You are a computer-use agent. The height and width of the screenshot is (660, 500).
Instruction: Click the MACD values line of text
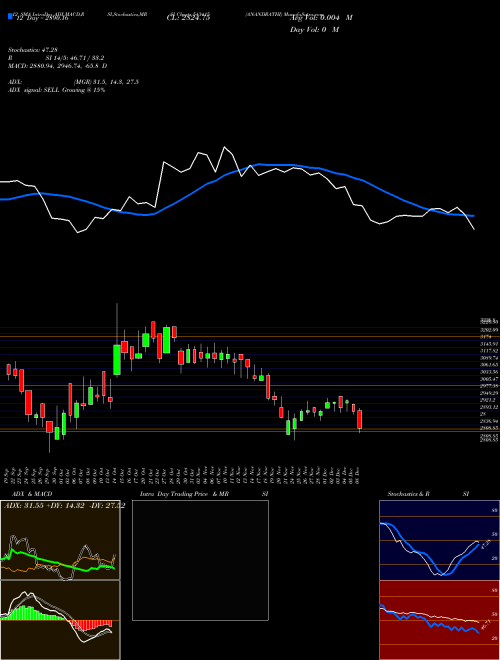pos(58,66)
